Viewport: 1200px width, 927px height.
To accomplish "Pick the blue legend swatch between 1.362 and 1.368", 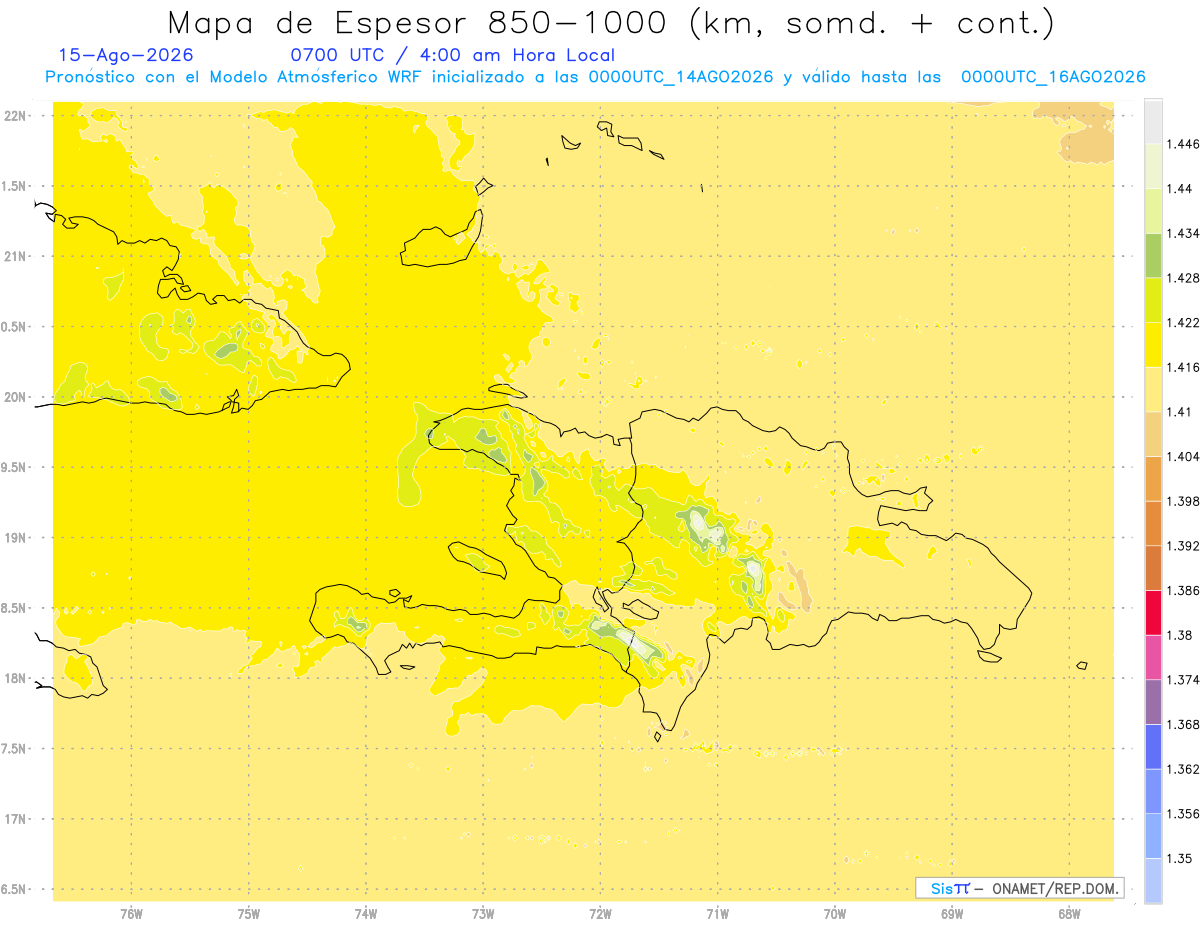I will (x=1153, y=747).
